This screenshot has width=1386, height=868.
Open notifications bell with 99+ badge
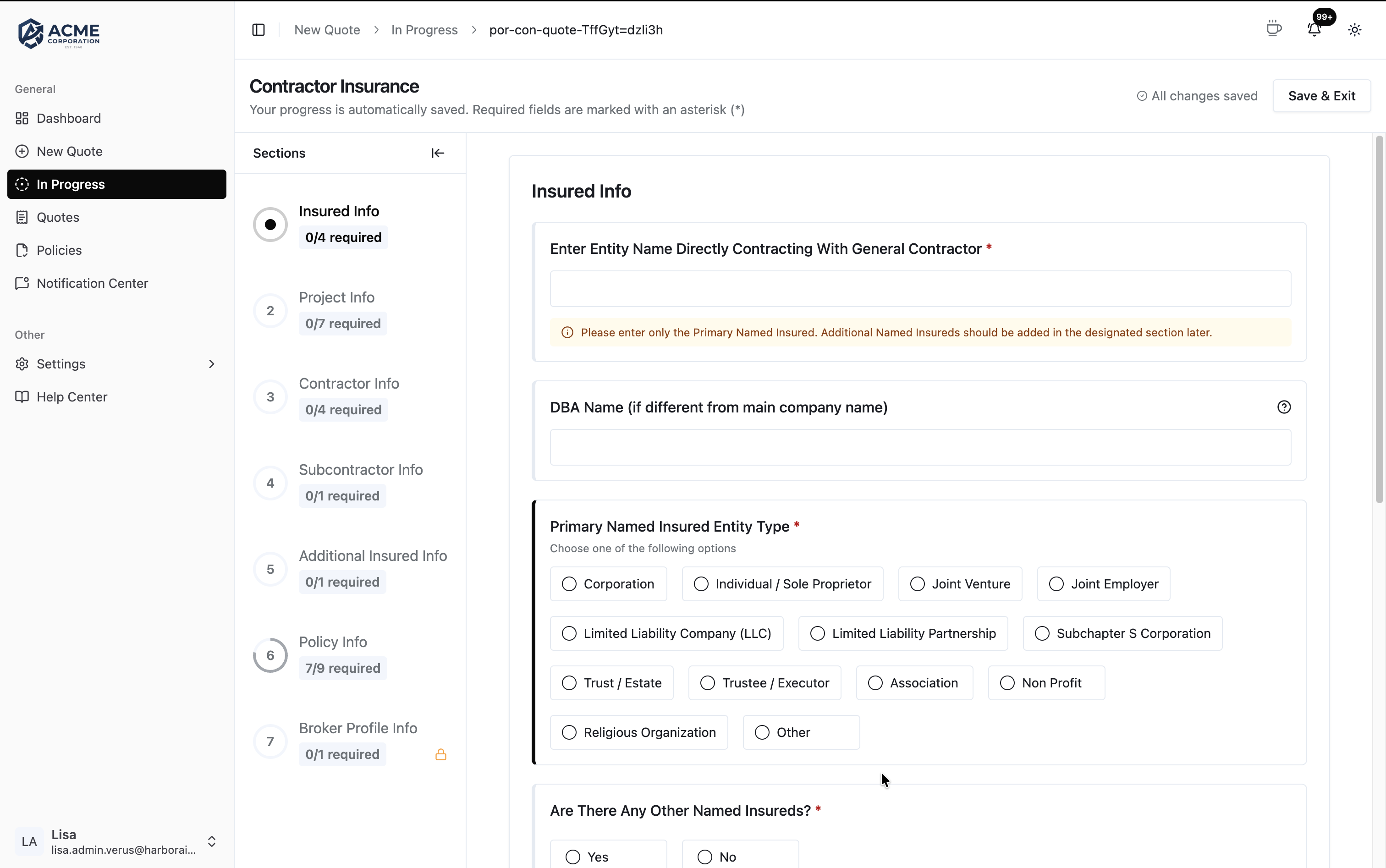click(x=1314, y=29)
